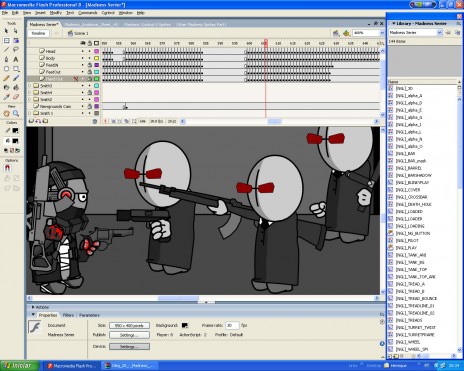Select the Gradient Transform tool
The height and width of the screenshot is (371, 464).
16,40
